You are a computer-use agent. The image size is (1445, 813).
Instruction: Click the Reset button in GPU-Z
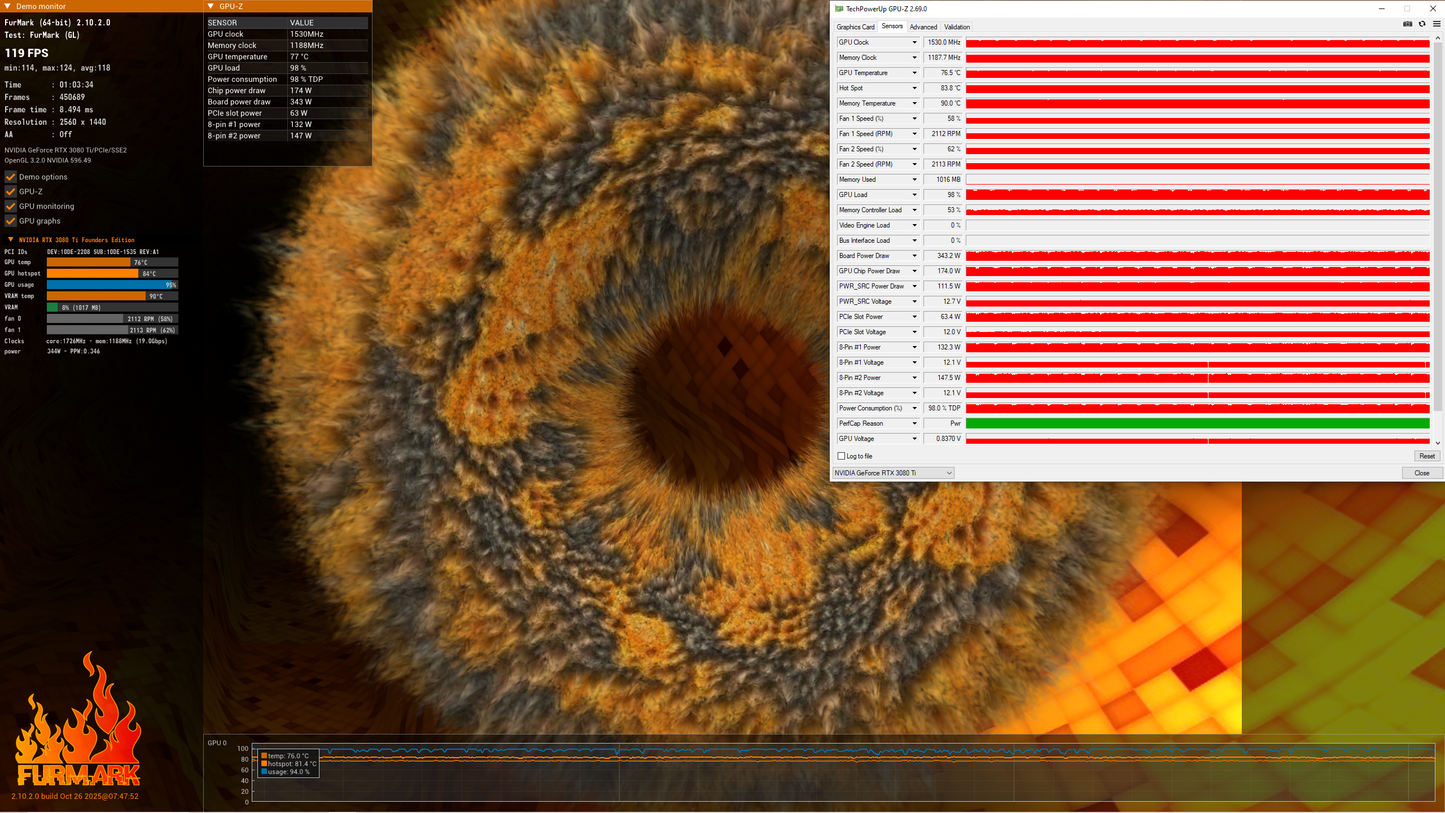point(1427,456)
